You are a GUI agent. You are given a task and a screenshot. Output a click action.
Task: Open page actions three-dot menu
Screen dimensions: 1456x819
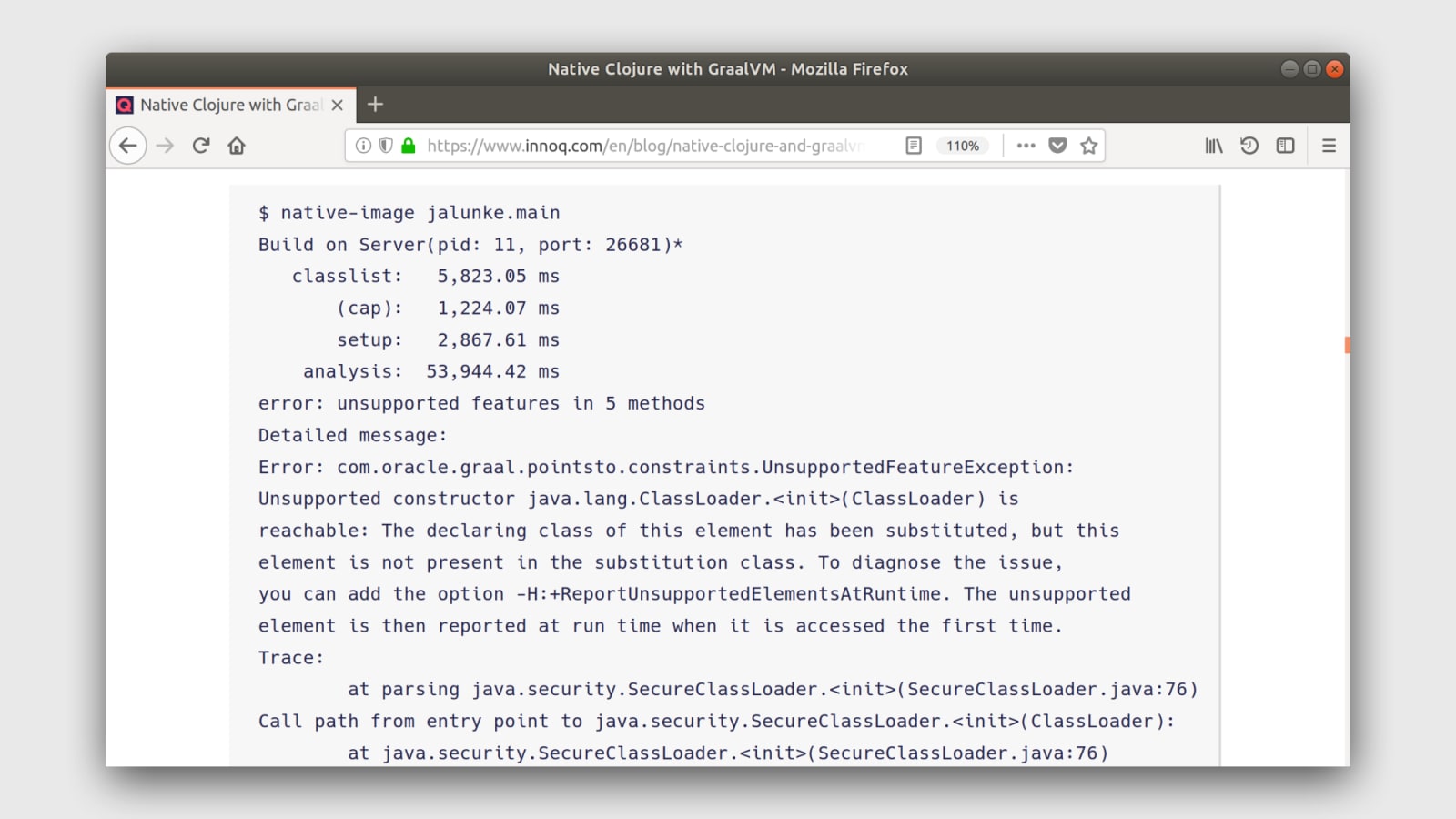click(x=1026, y=146)
